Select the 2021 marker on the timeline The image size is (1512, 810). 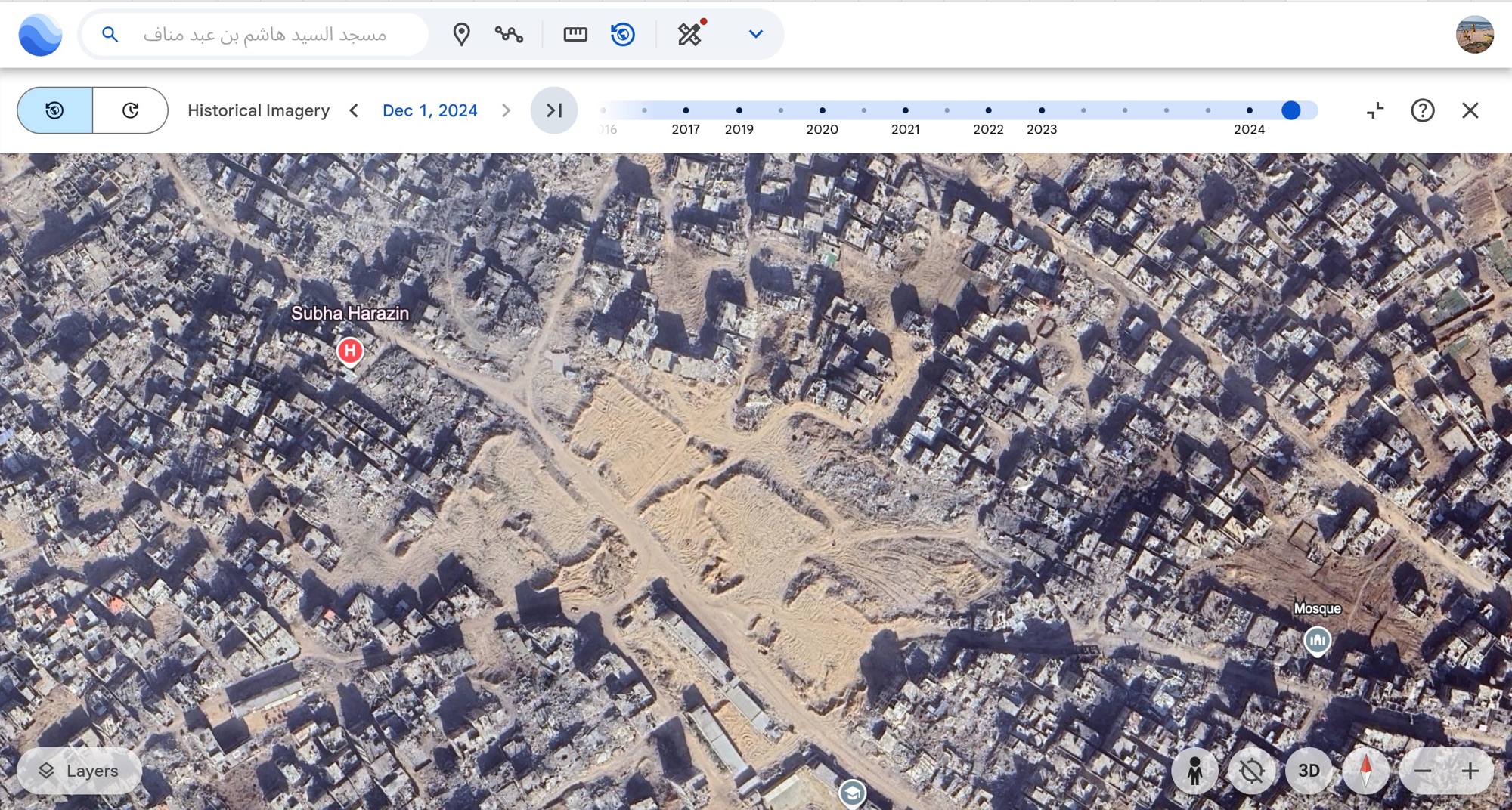(905, 110)
